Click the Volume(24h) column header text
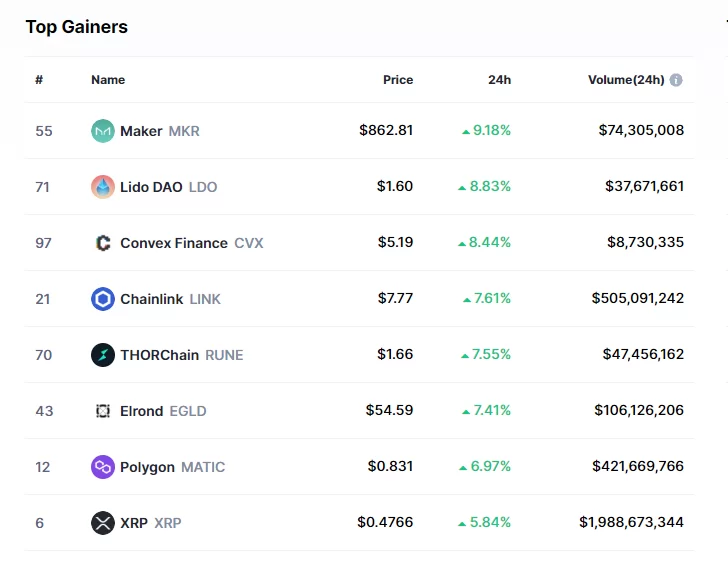The width and height of the screenshot is (728, 562). pos(626,80)
